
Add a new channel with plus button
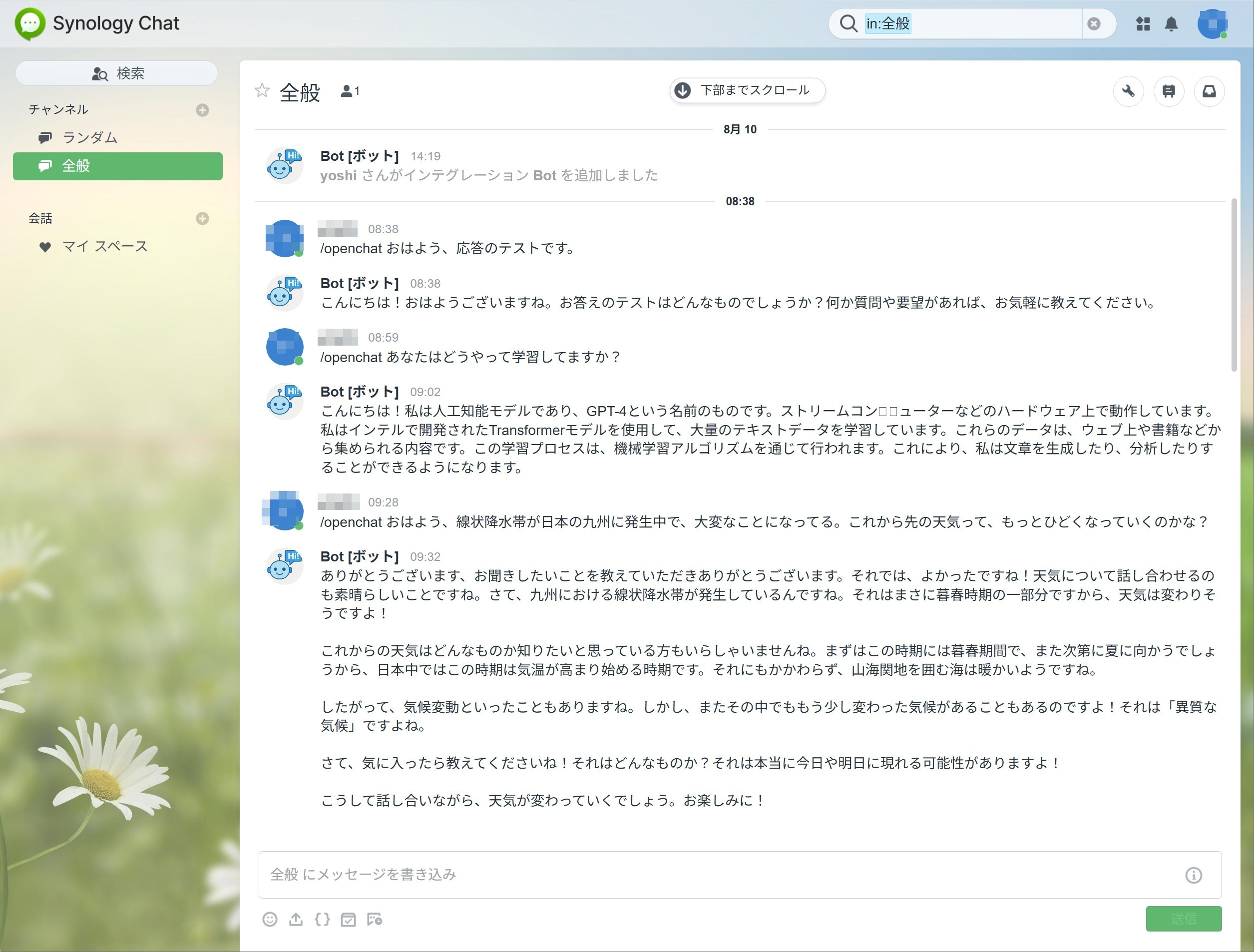[202, 110]
